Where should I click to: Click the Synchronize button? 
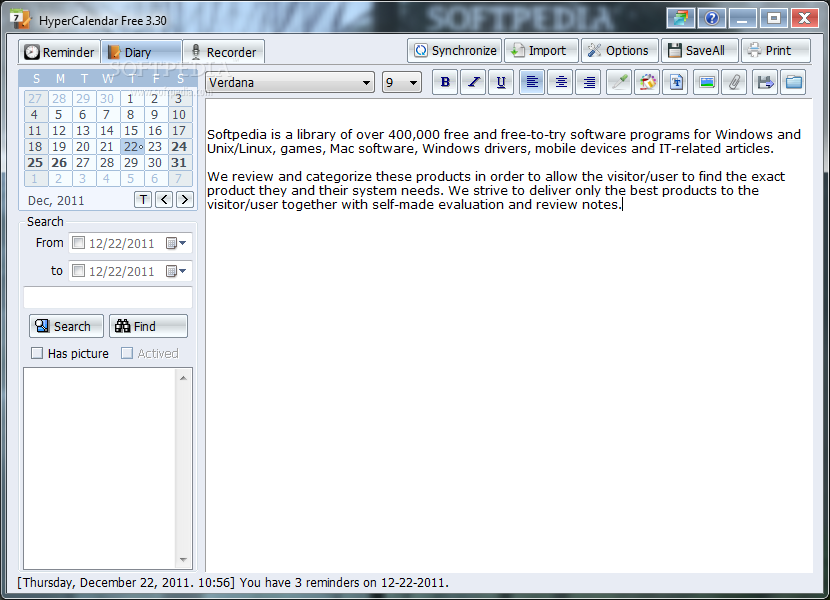point(455,50)
